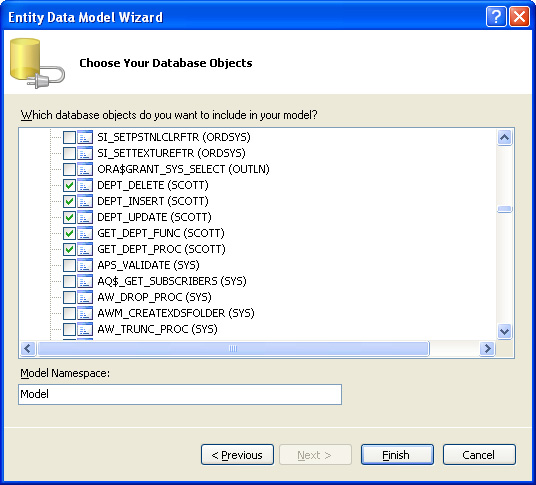Click the GET_DEPT_FUNC procedure icon
Image resolution: width=536 pixels, height=485 pixels.
(85, 233)
